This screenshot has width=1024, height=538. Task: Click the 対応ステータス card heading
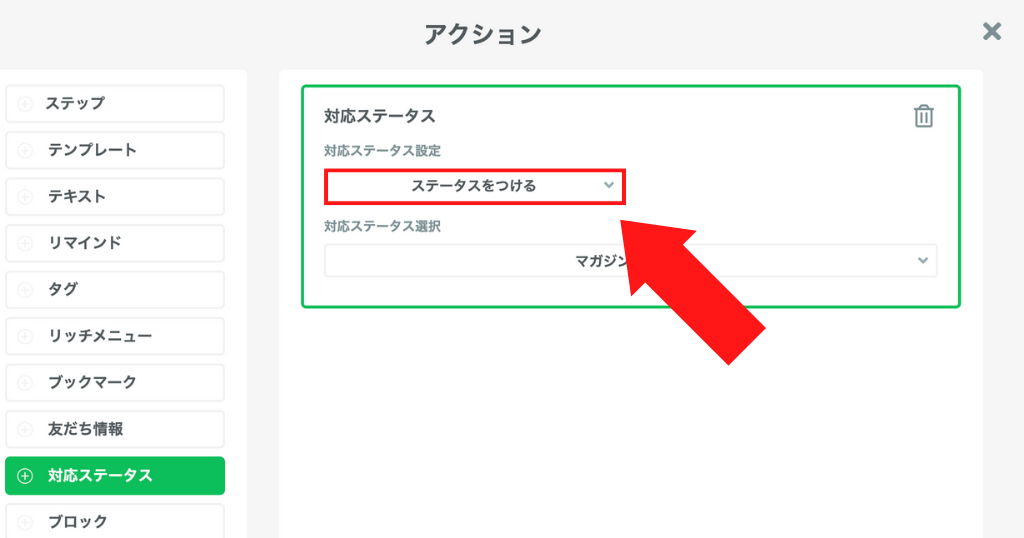point(379,116)
